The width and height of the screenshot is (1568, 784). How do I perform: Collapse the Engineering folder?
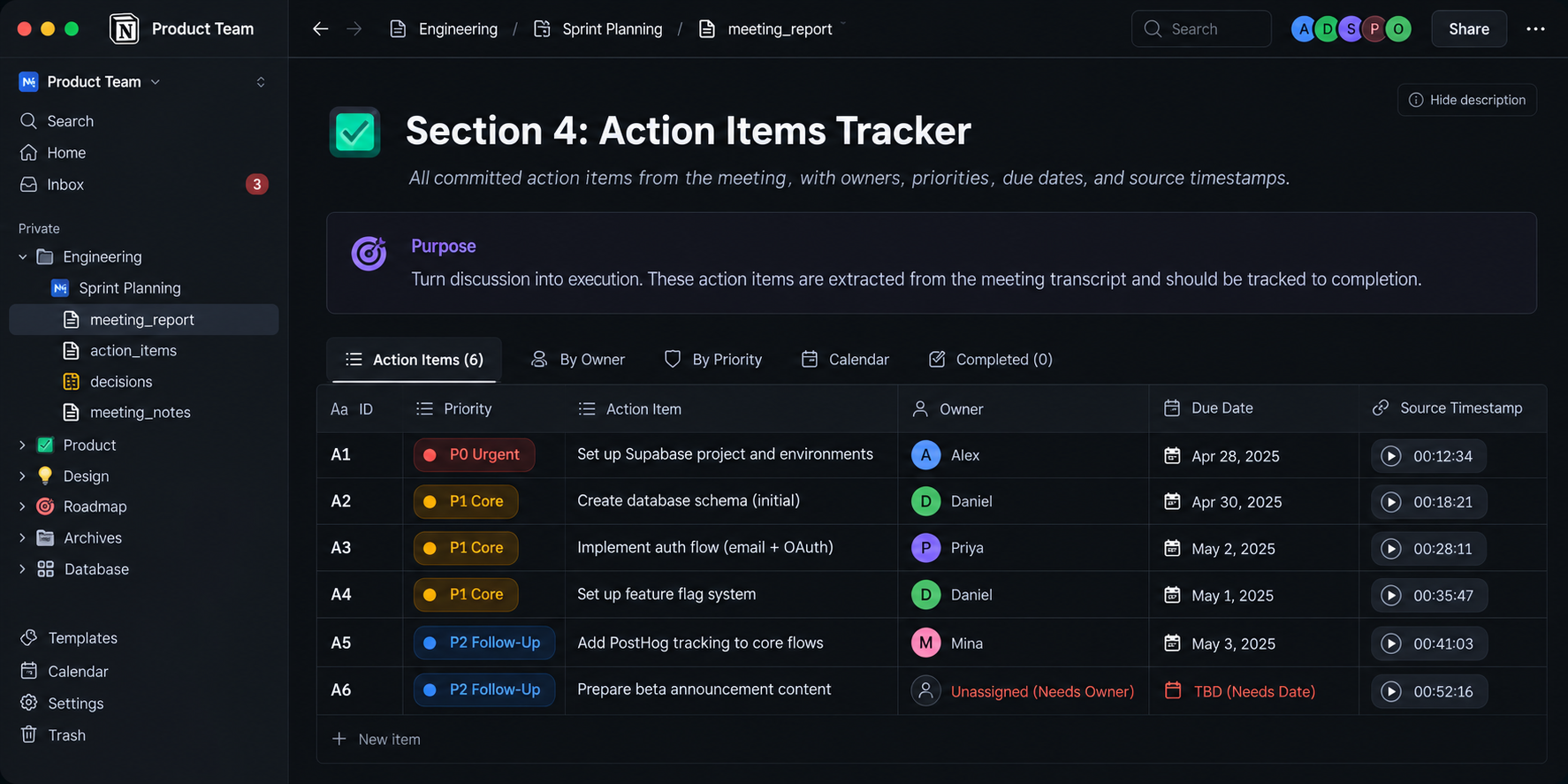pos(23,257)
